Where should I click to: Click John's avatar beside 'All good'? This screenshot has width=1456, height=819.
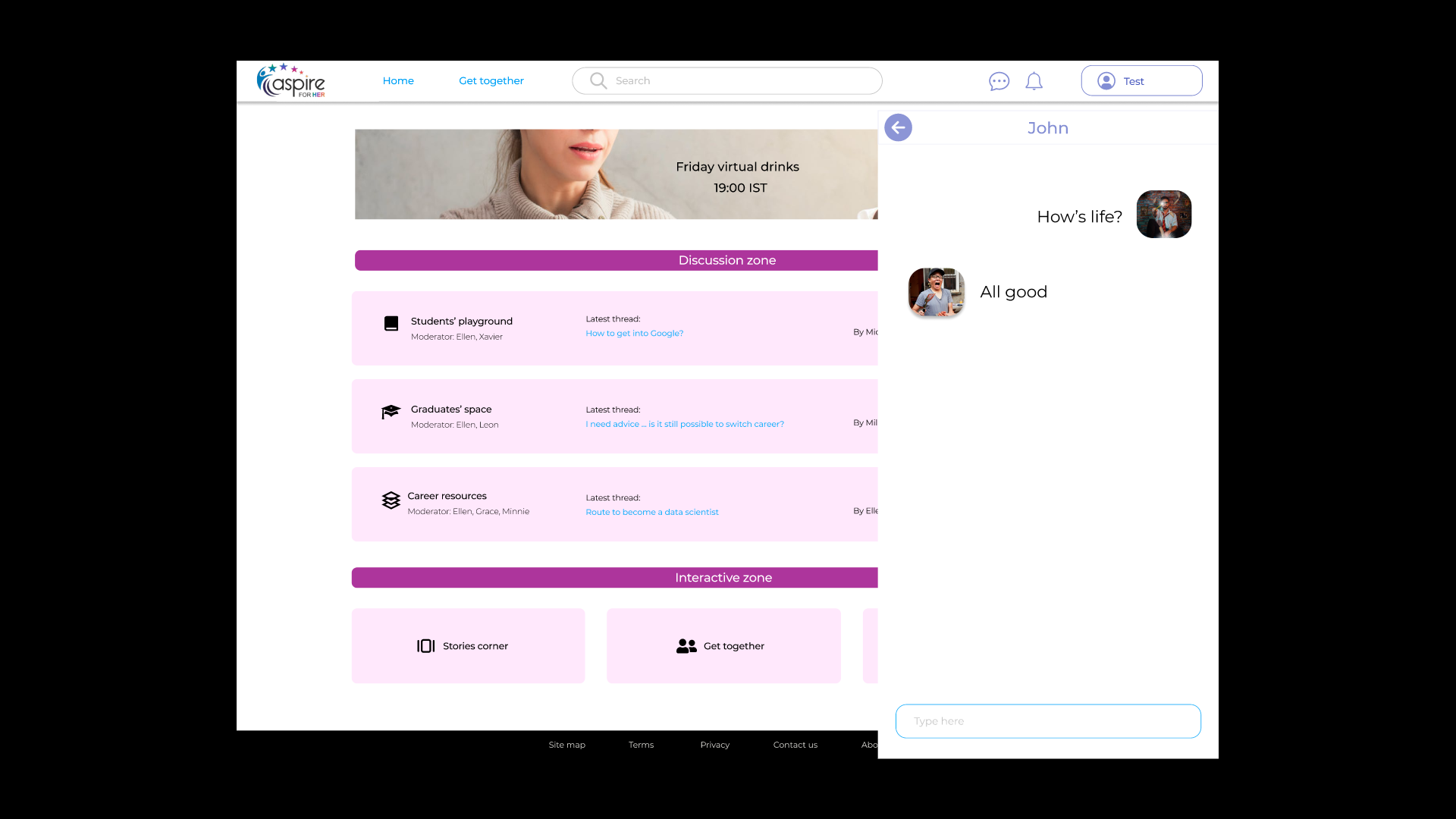tap(936, 292)
